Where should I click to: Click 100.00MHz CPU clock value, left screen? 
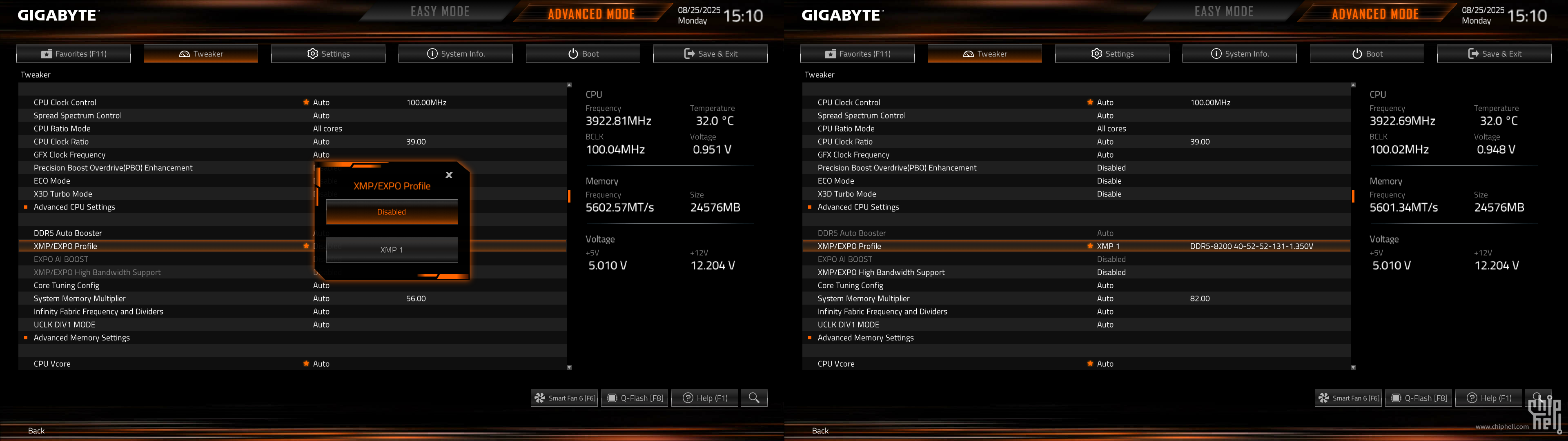click(426, 102)
